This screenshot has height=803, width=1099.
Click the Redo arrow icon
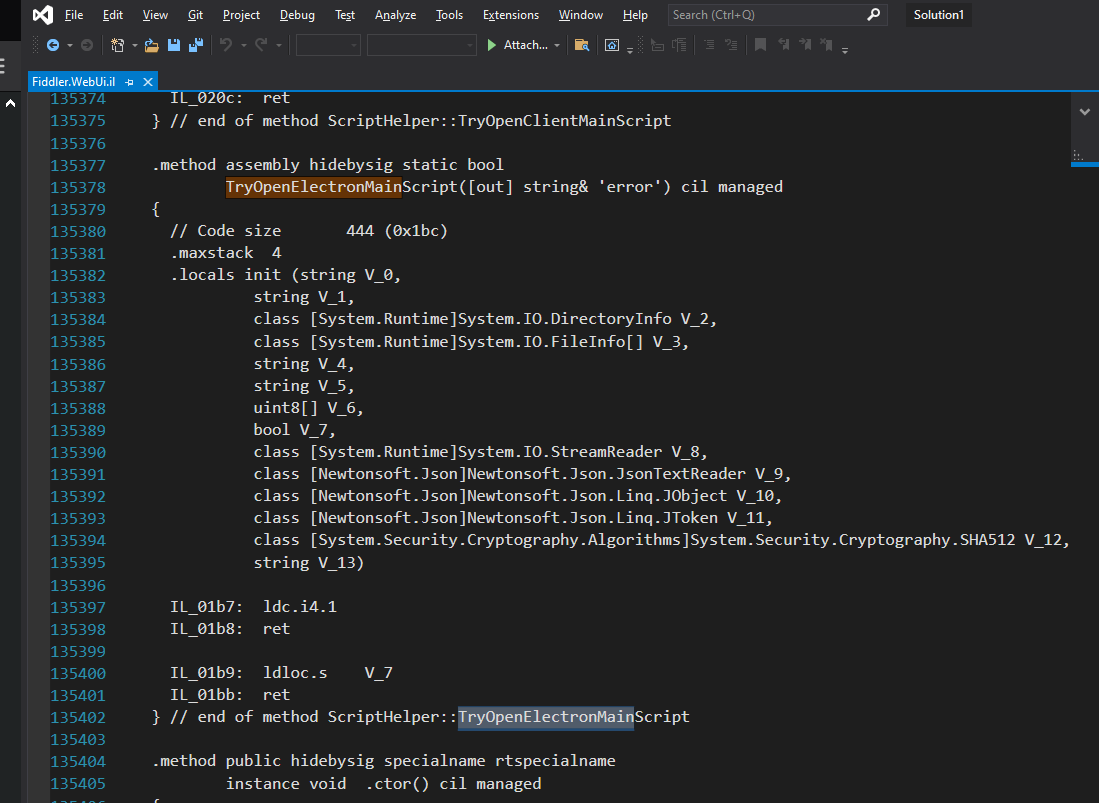[261, 46]
